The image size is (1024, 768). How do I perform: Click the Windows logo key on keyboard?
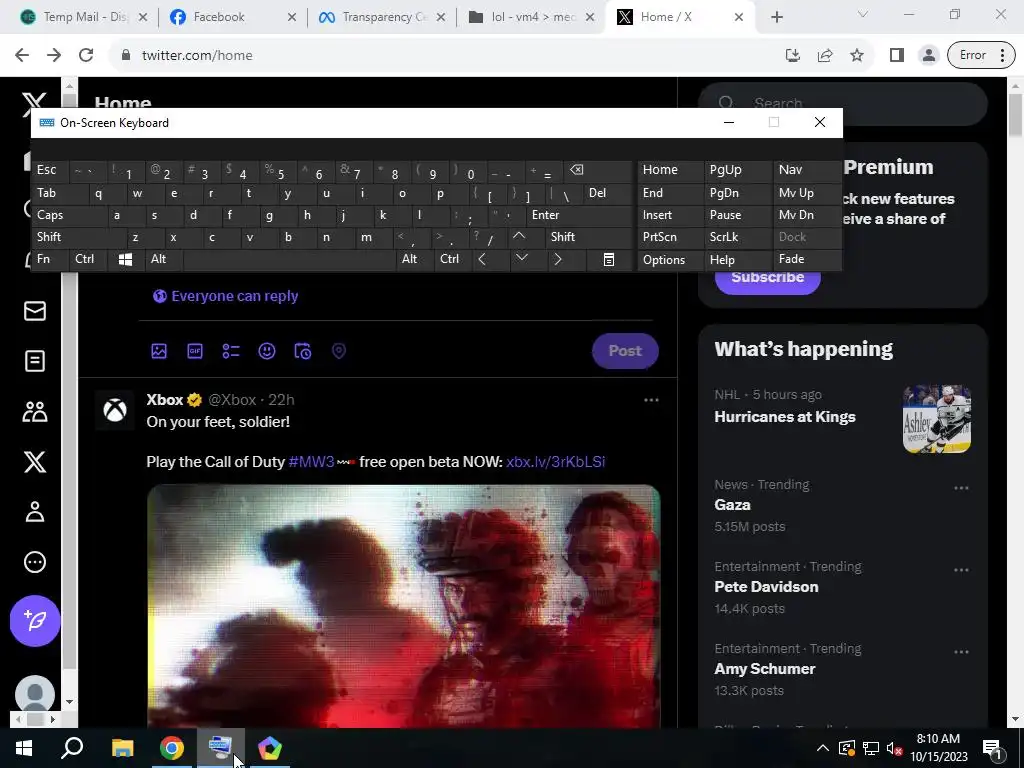(125, 259)
